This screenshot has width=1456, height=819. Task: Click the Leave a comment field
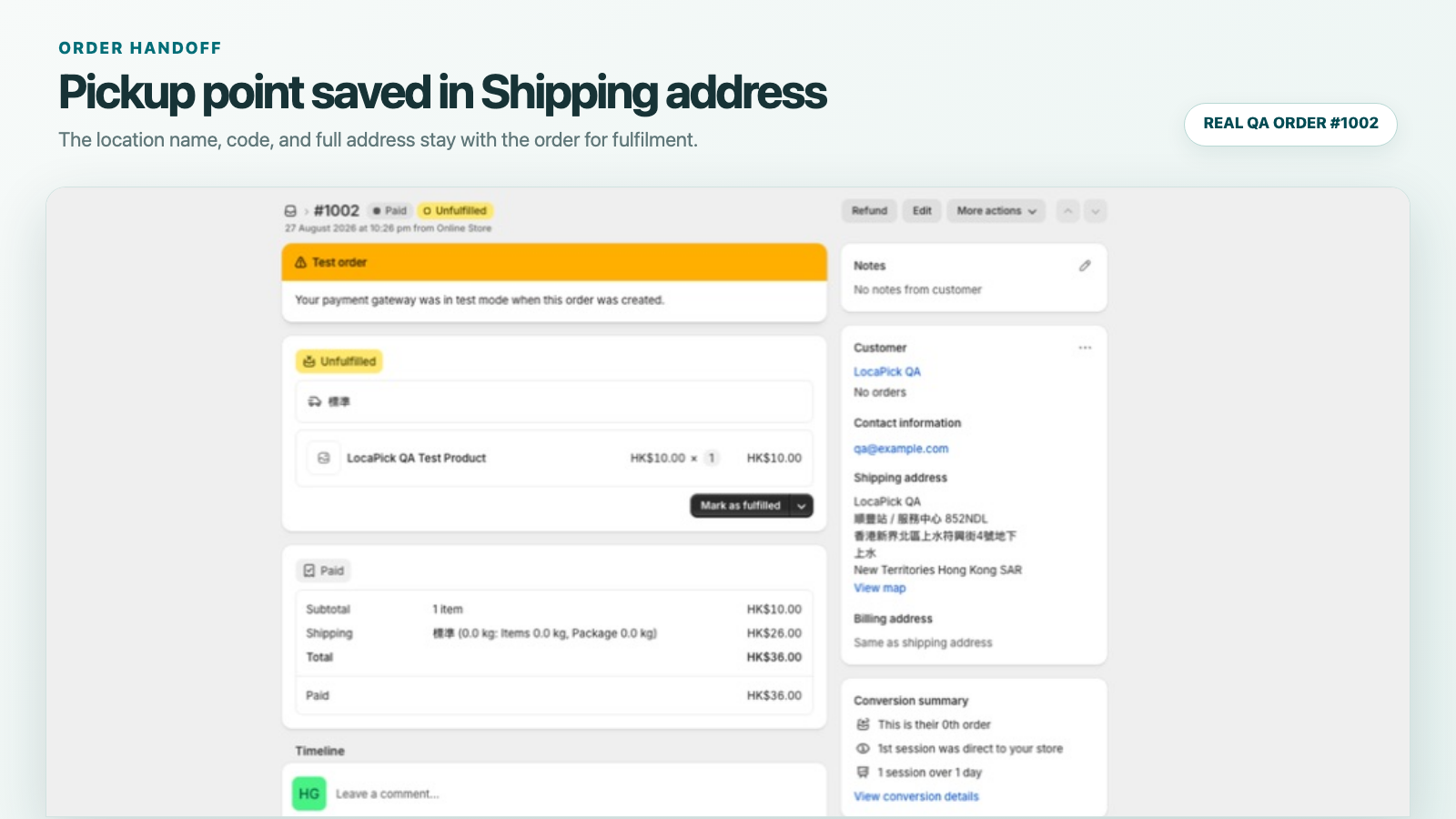pyautogui.click(x=573, y=794)
